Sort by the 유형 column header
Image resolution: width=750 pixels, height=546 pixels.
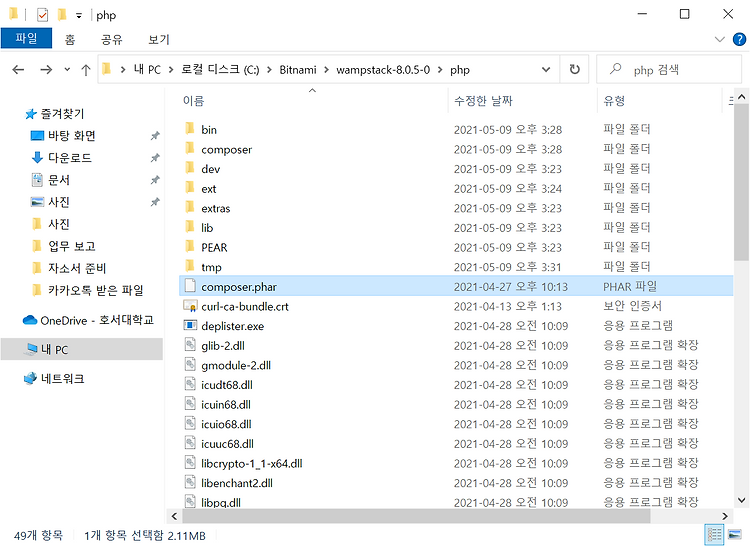click(614, 101)
